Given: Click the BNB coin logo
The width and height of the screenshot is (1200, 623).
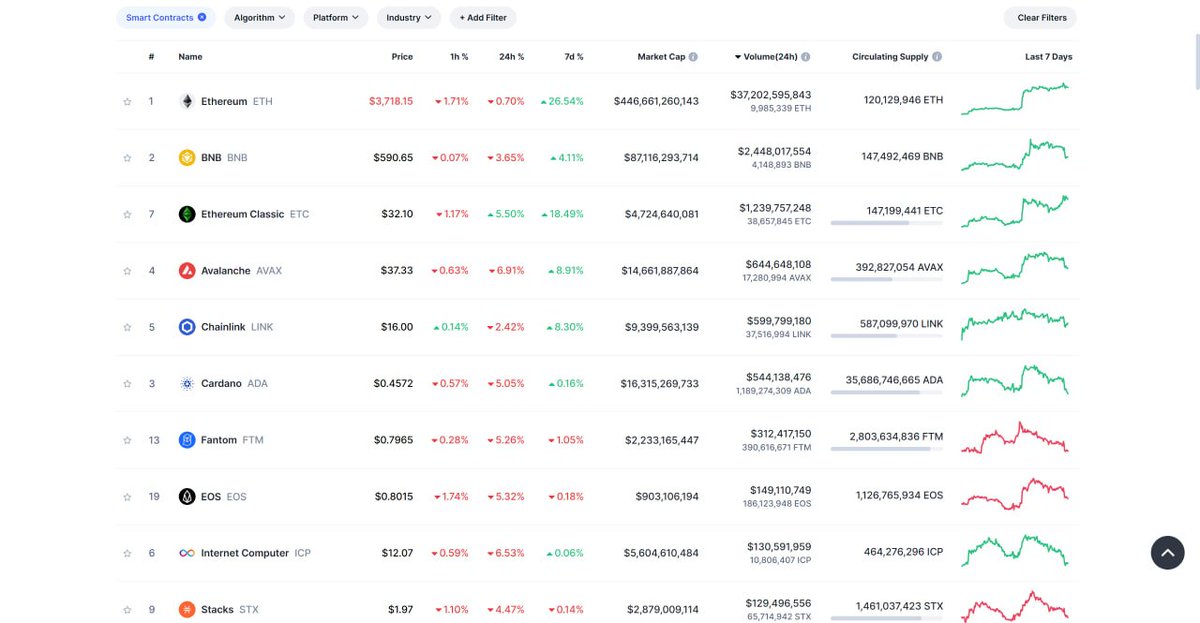Looking at the screenshot, I should (x=187, y=158).
